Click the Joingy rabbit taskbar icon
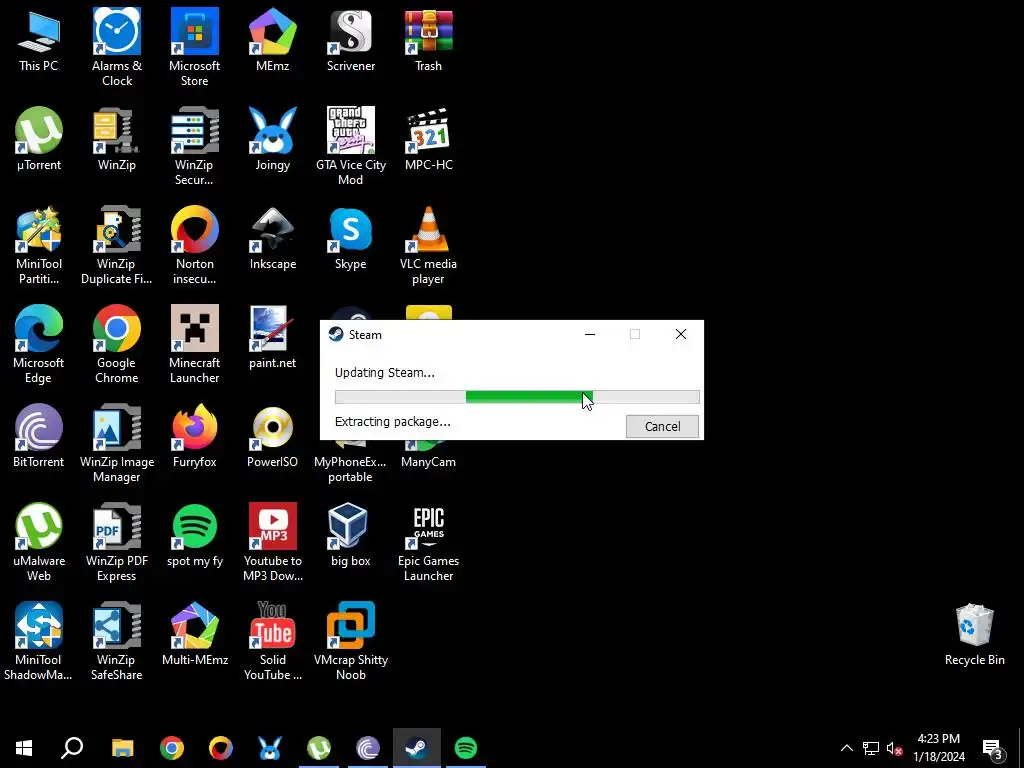1024x768 pixels. coord(270,748)
